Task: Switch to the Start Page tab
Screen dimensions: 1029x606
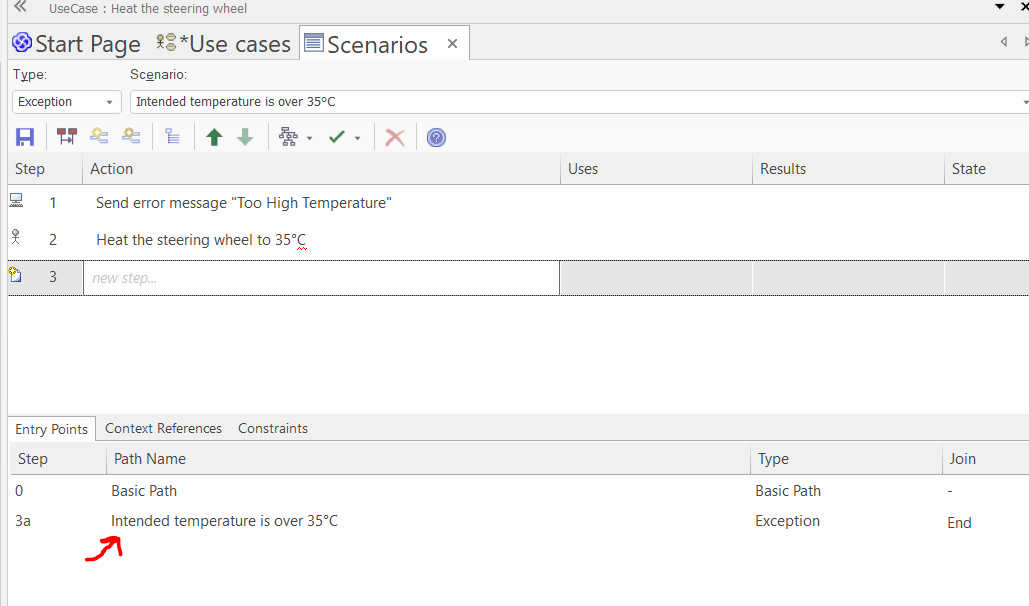Action: [x=76, y=44]
